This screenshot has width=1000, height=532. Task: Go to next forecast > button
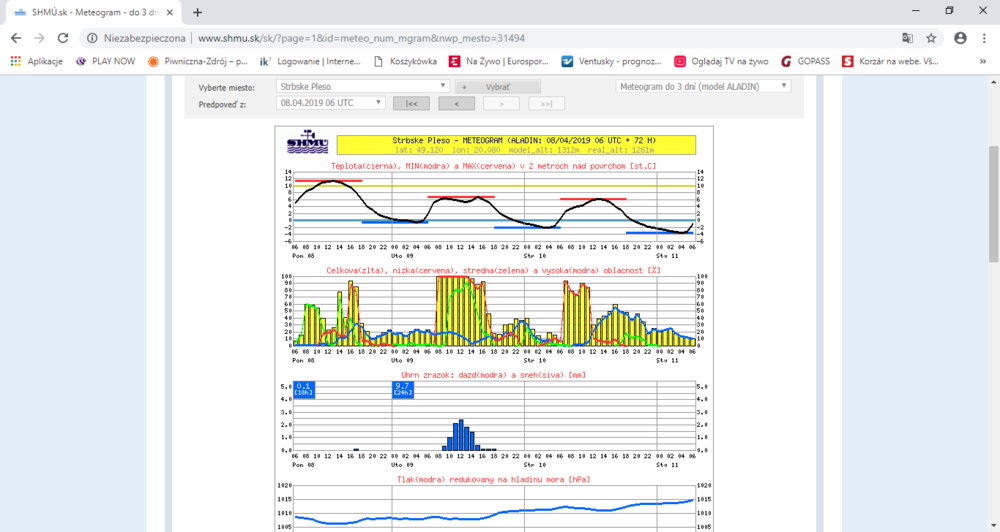[x=501, y=103]
